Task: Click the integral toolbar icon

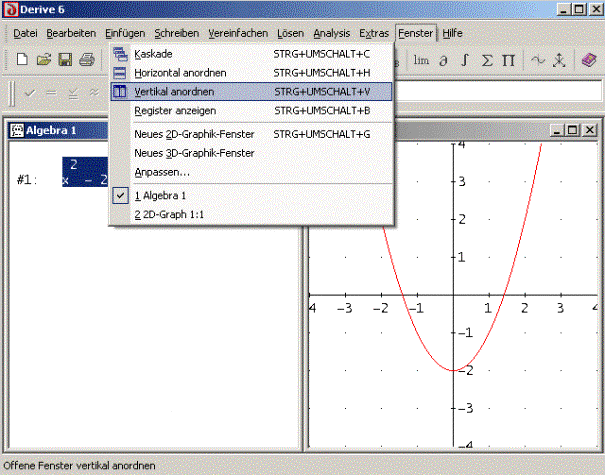Action: (x=465, y=60)
